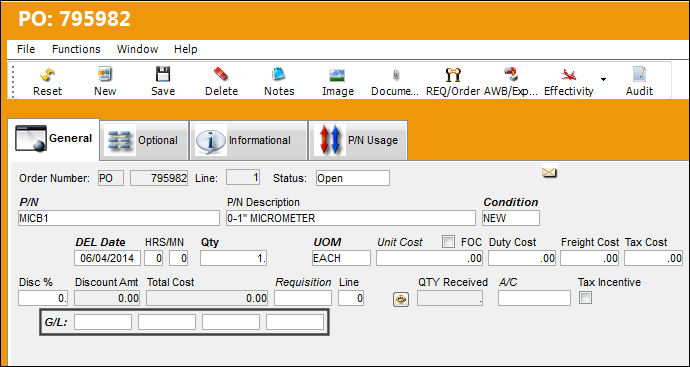The height and width of the screenshot is (367, 690).
Task: Switch to the General tab
Action: click(54, 139)
